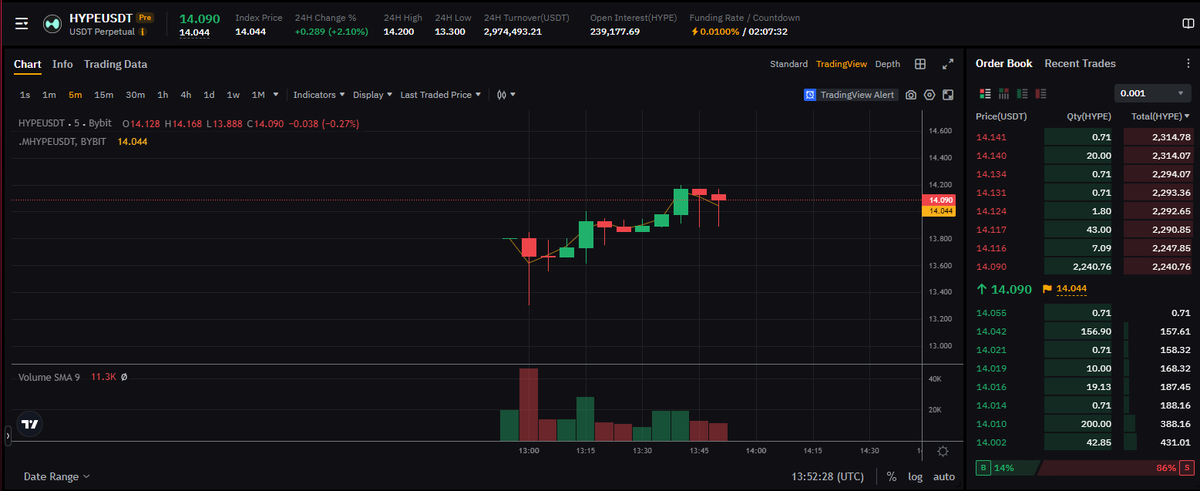The image size is (1200, 491).
Task: Switch to the Recent Trades tab
Action: pos(1080,64)
